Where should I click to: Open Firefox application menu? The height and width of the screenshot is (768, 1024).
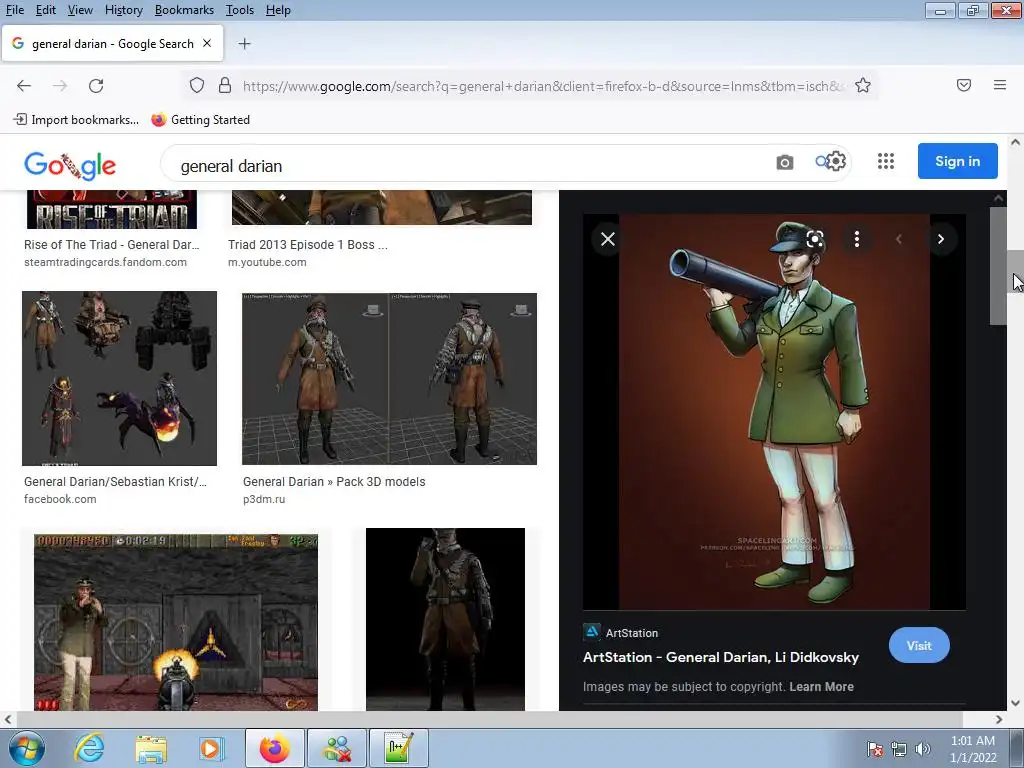pyautogui.click(x=999, y=85)
